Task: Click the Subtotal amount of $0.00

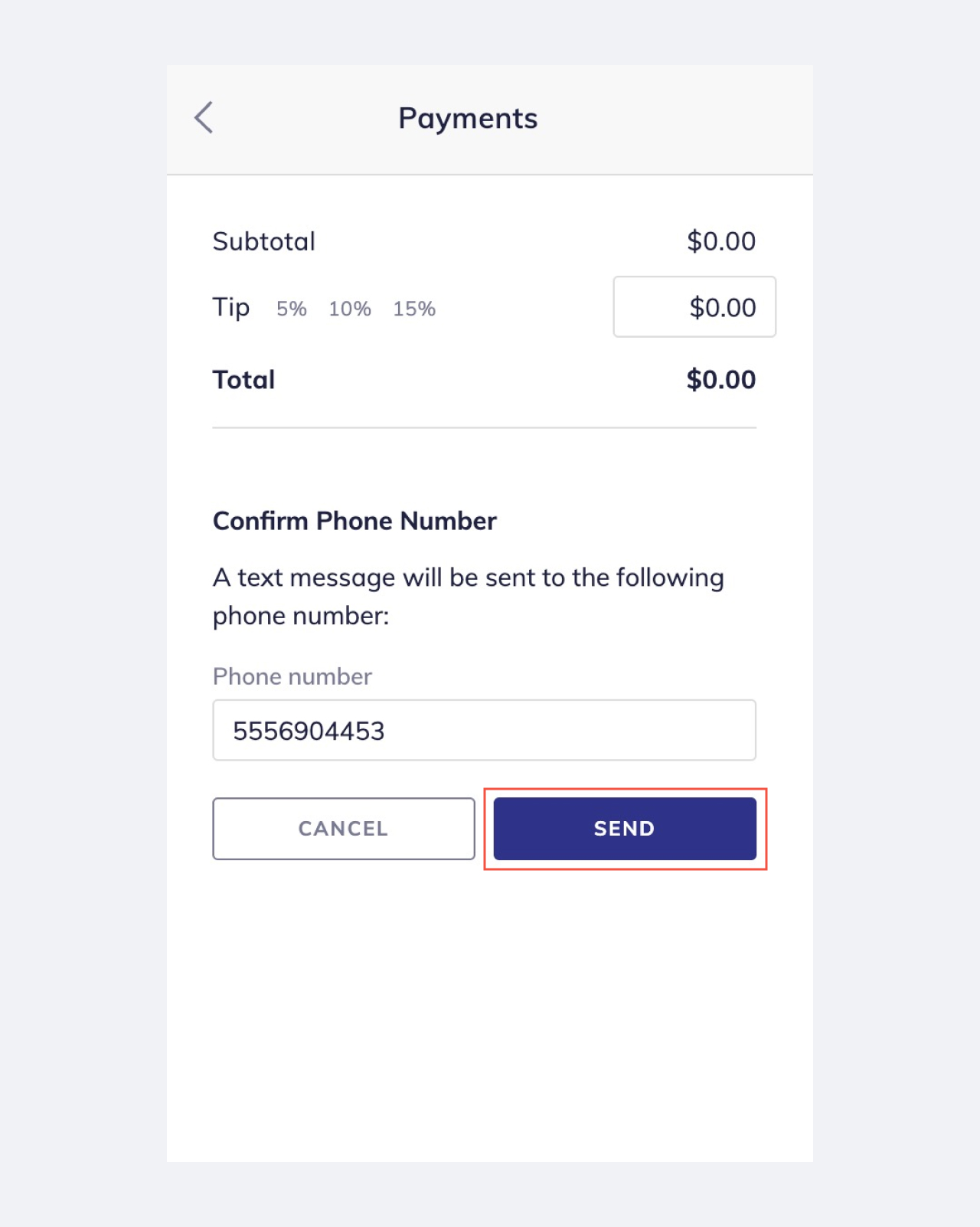Action: tap(721, 240)
